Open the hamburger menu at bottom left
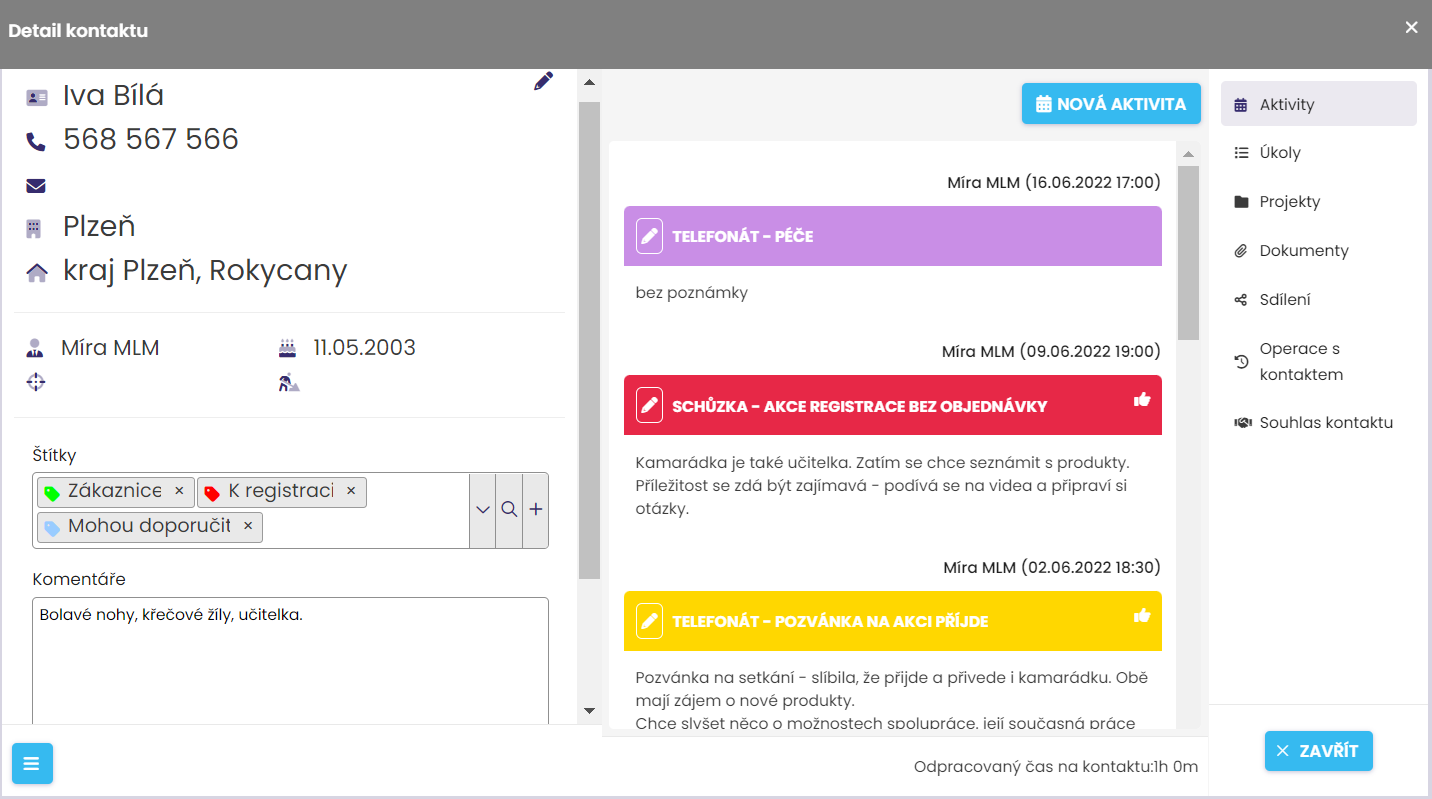 tap(32, 764)
